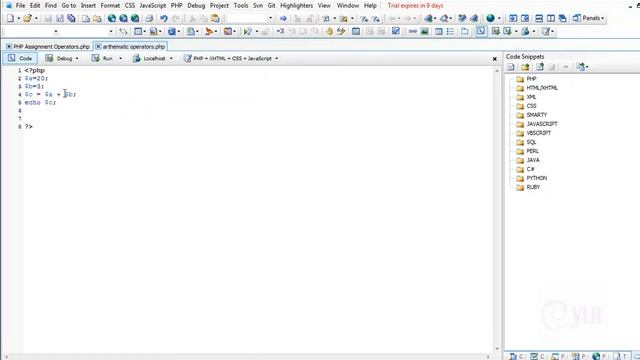This screenshot has height=360, width=640.
Task: Click the insert list icon
Action: coord(450,31)
